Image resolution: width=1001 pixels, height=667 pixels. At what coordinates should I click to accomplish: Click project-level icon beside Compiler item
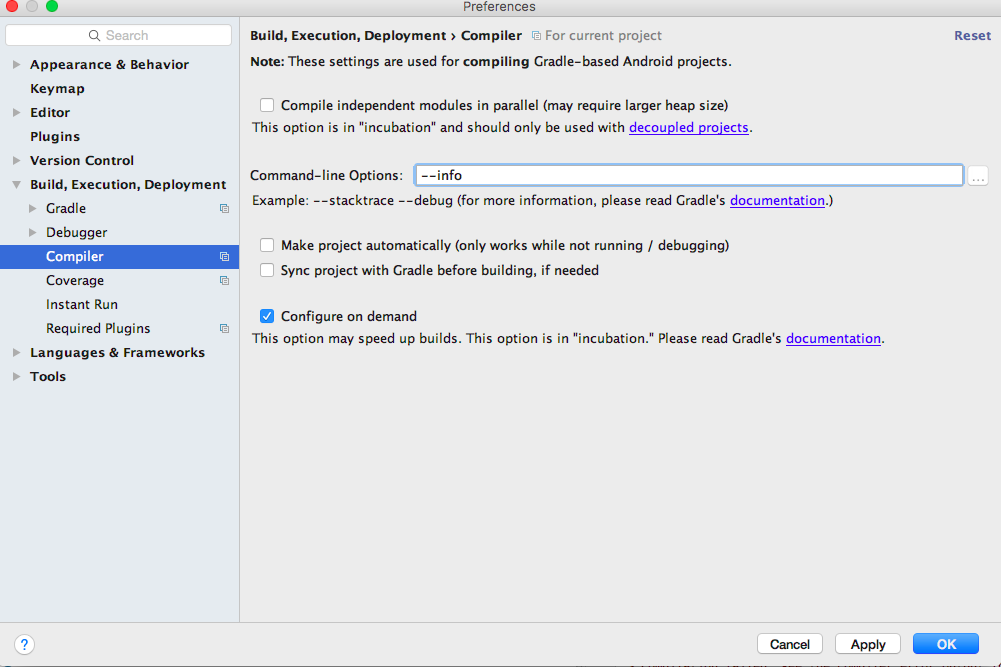pyautogui.click(x=224, y=257)
